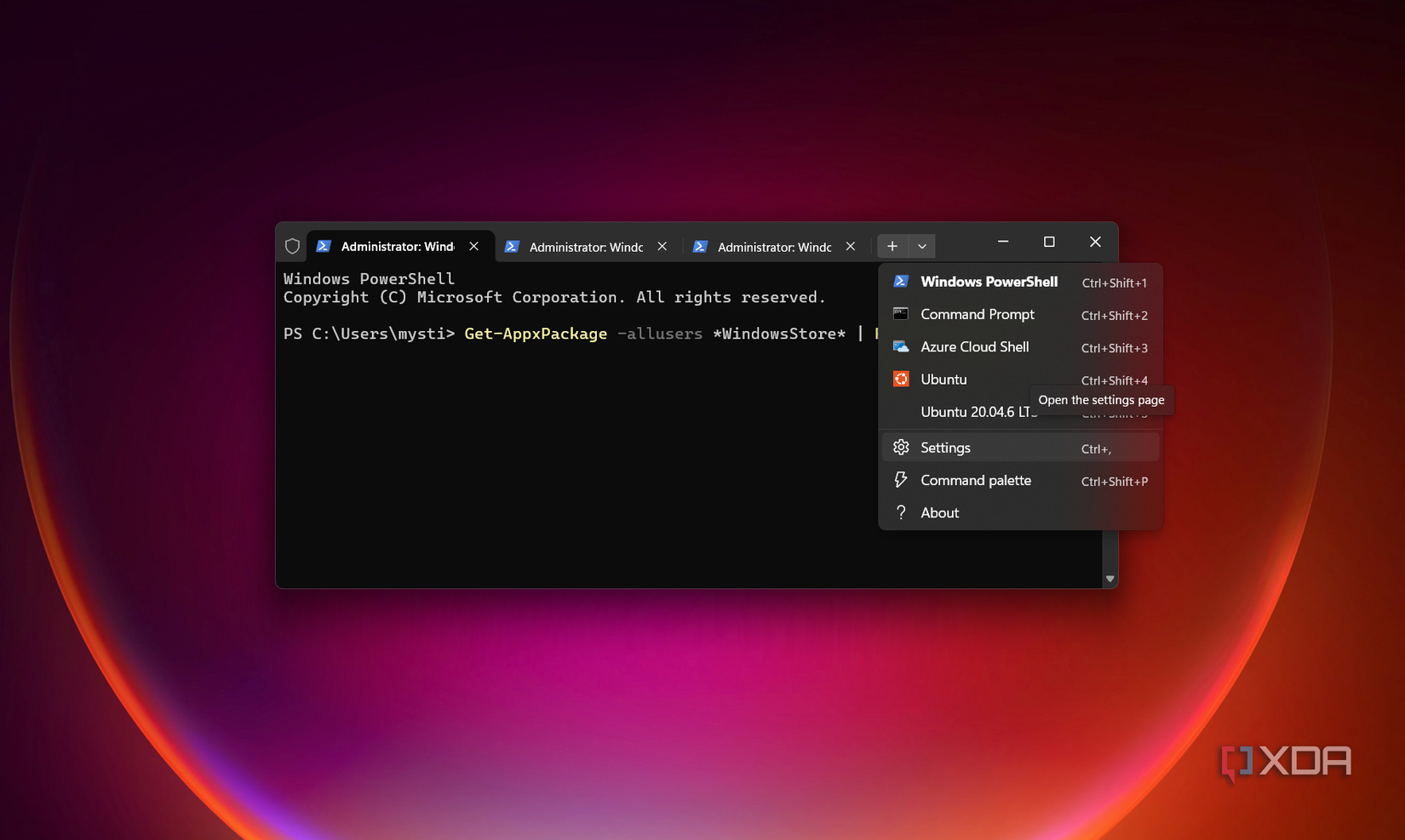This screenshot has width=1405, height=840.
Task: Click the Command palette lightning icon
Action: coord(901,480)
